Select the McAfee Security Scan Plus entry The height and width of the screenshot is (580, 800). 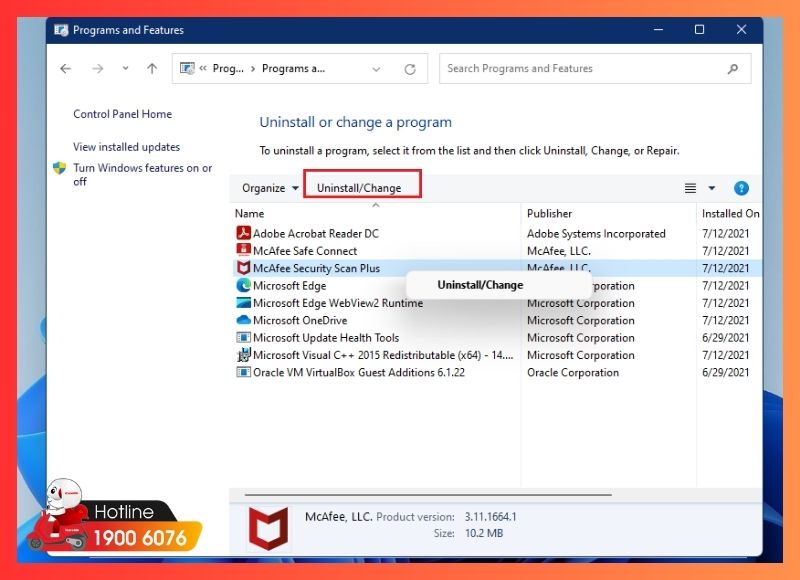point(316,268)
